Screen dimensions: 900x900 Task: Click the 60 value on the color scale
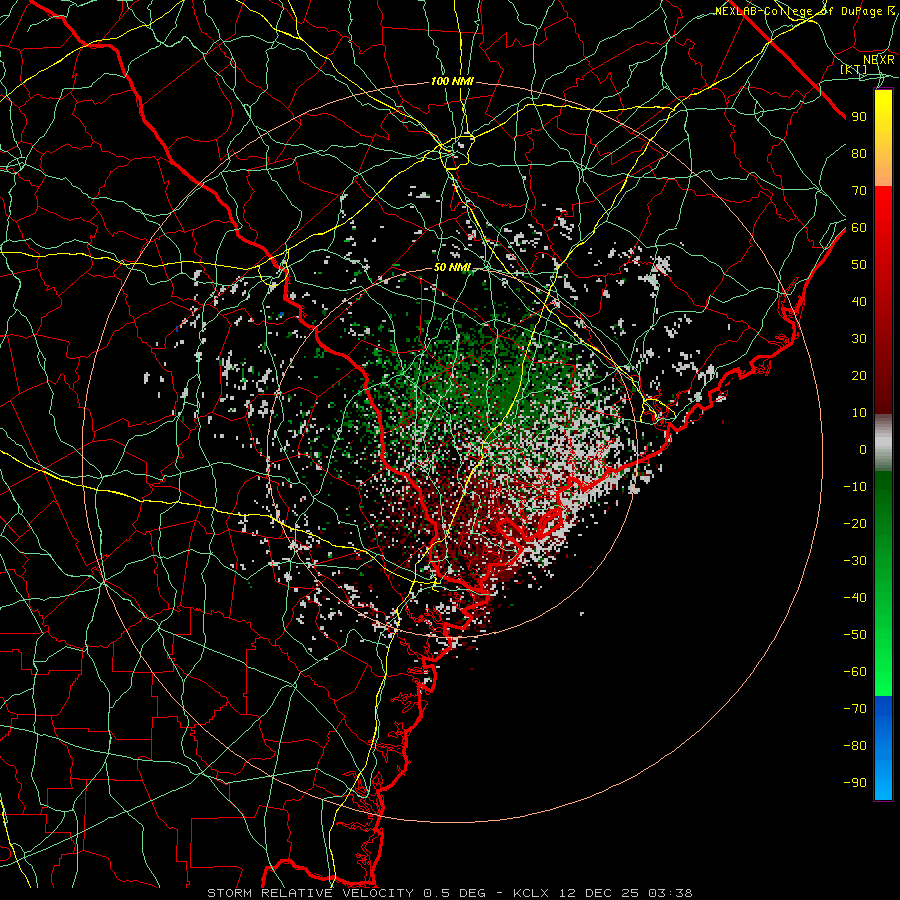(x=859, y=227)
